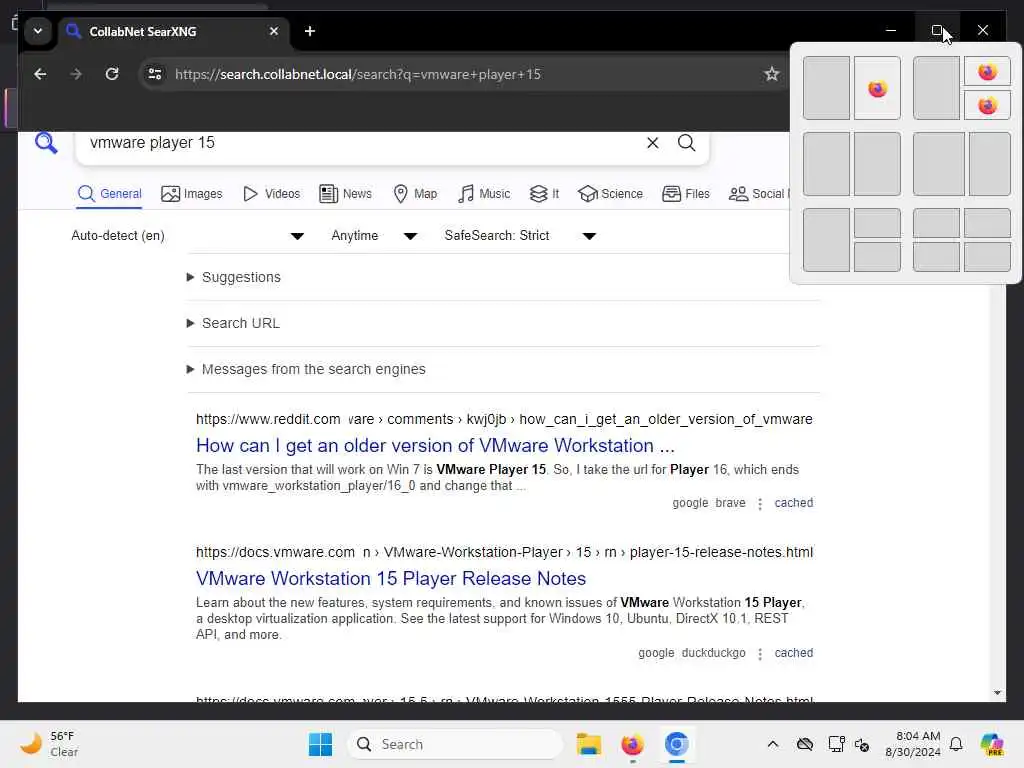Click the taskbar Search box
The width and height of the screenshot is (1024, 768).
tap(455, 744)
